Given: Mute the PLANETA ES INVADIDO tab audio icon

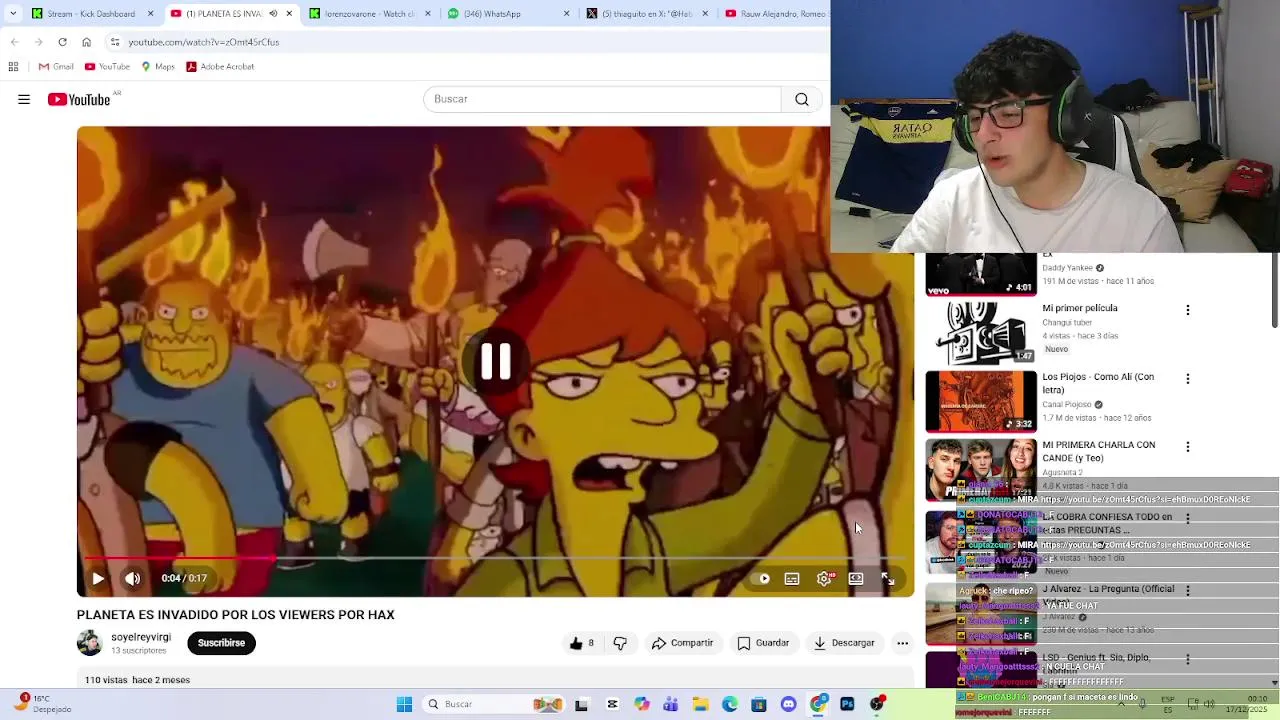Looking at the screenshot, I should point(273,14).
